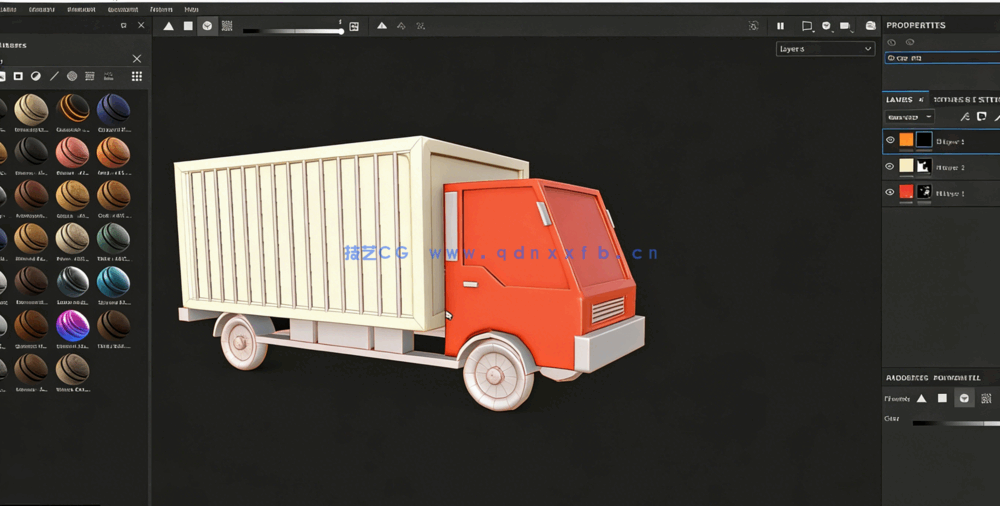
Task: Click the half-filled circle filter icon in shelf
Action: coord(36,76)
